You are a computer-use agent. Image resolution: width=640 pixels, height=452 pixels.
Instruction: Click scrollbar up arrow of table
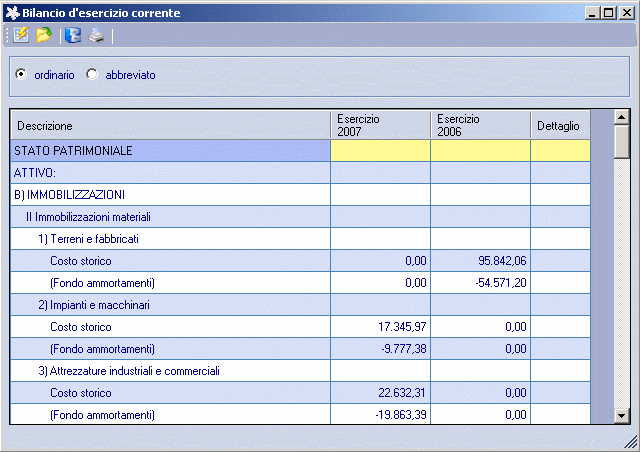click(622, 118)
